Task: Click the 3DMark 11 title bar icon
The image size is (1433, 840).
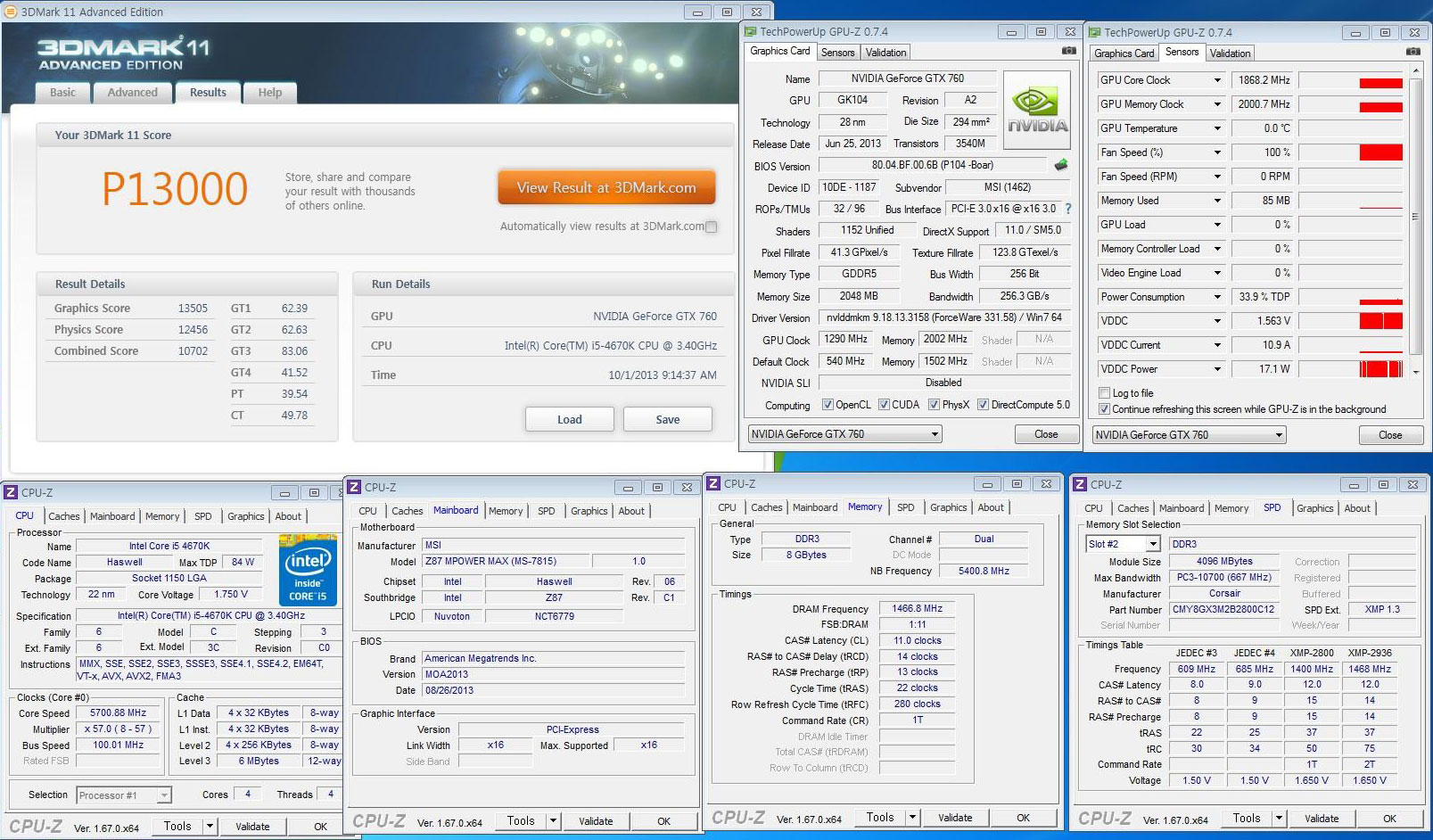Action: pyautogui.click(x=10, y=12)
